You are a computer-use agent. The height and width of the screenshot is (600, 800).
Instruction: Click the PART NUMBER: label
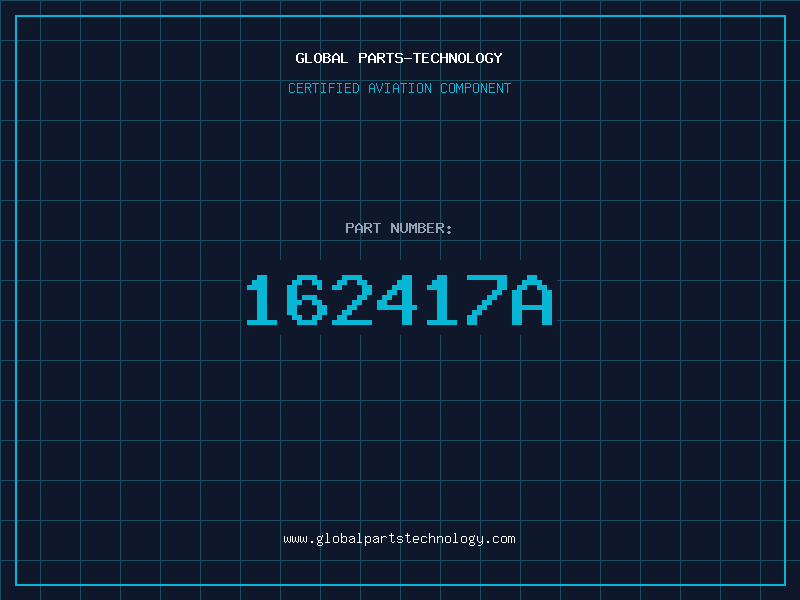pos(399,228)
